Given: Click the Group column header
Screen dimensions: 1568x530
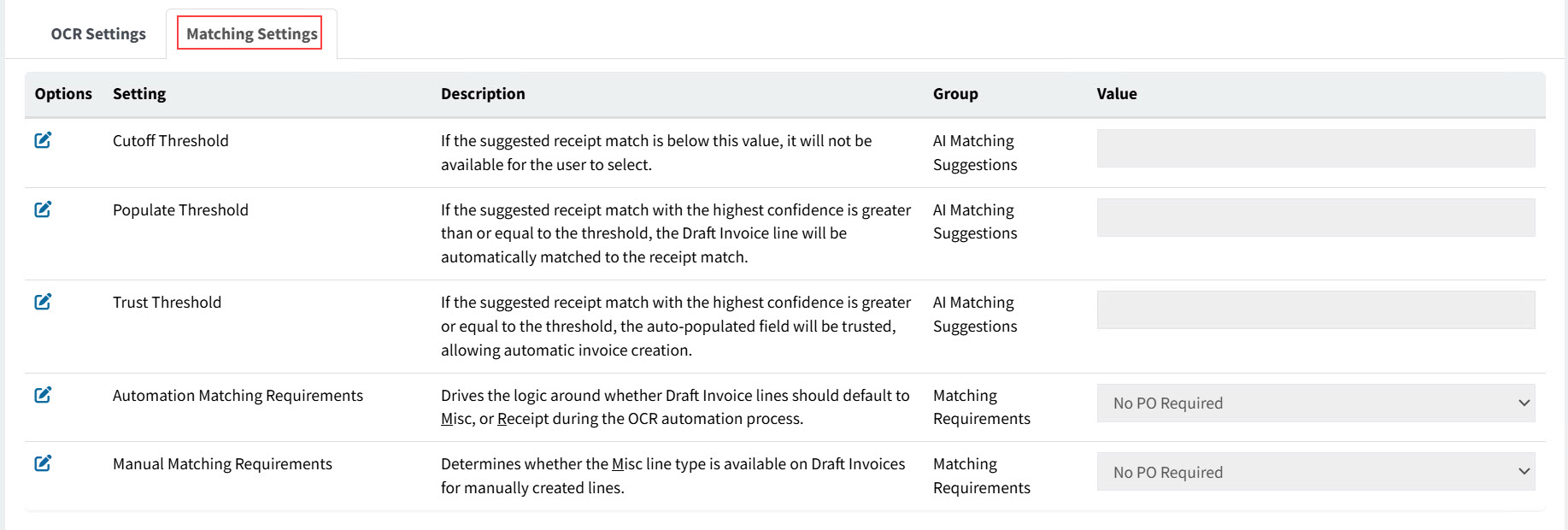Looking at the screenshot, I should point(954,93).
